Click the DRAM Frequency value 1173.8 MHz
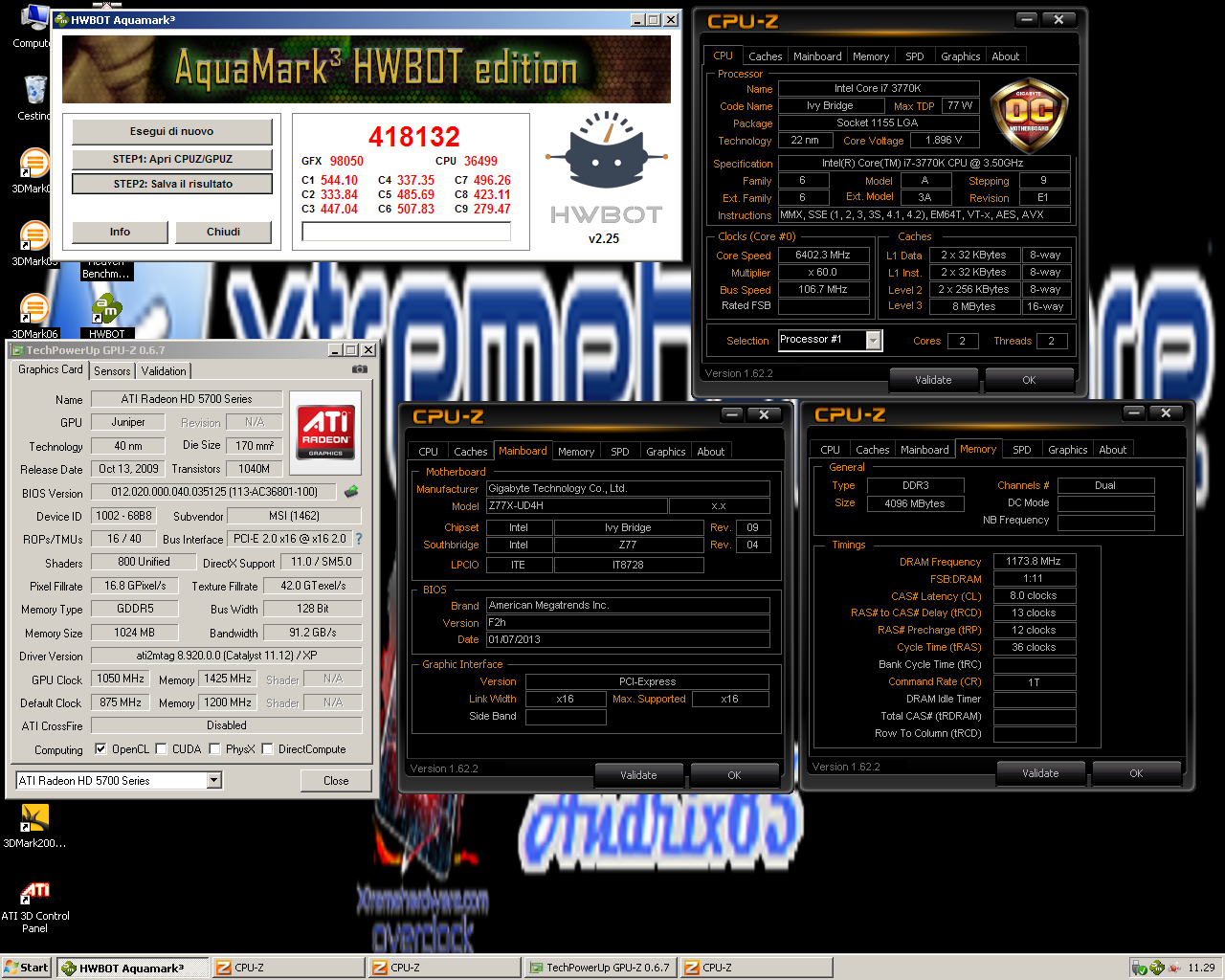1225x980 pixels. pos(1034,562)
